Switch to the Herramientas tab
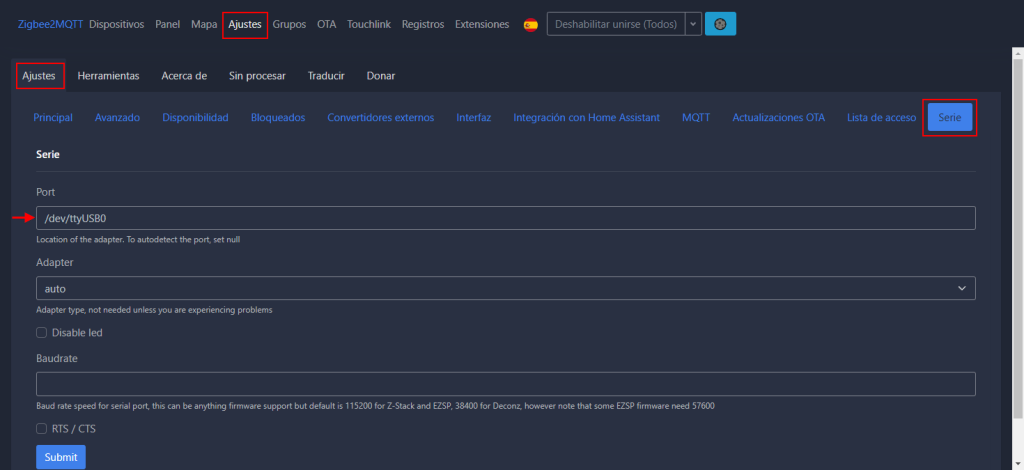The height and width of the screenshot is (470, 1024). (x=108, y=75)
